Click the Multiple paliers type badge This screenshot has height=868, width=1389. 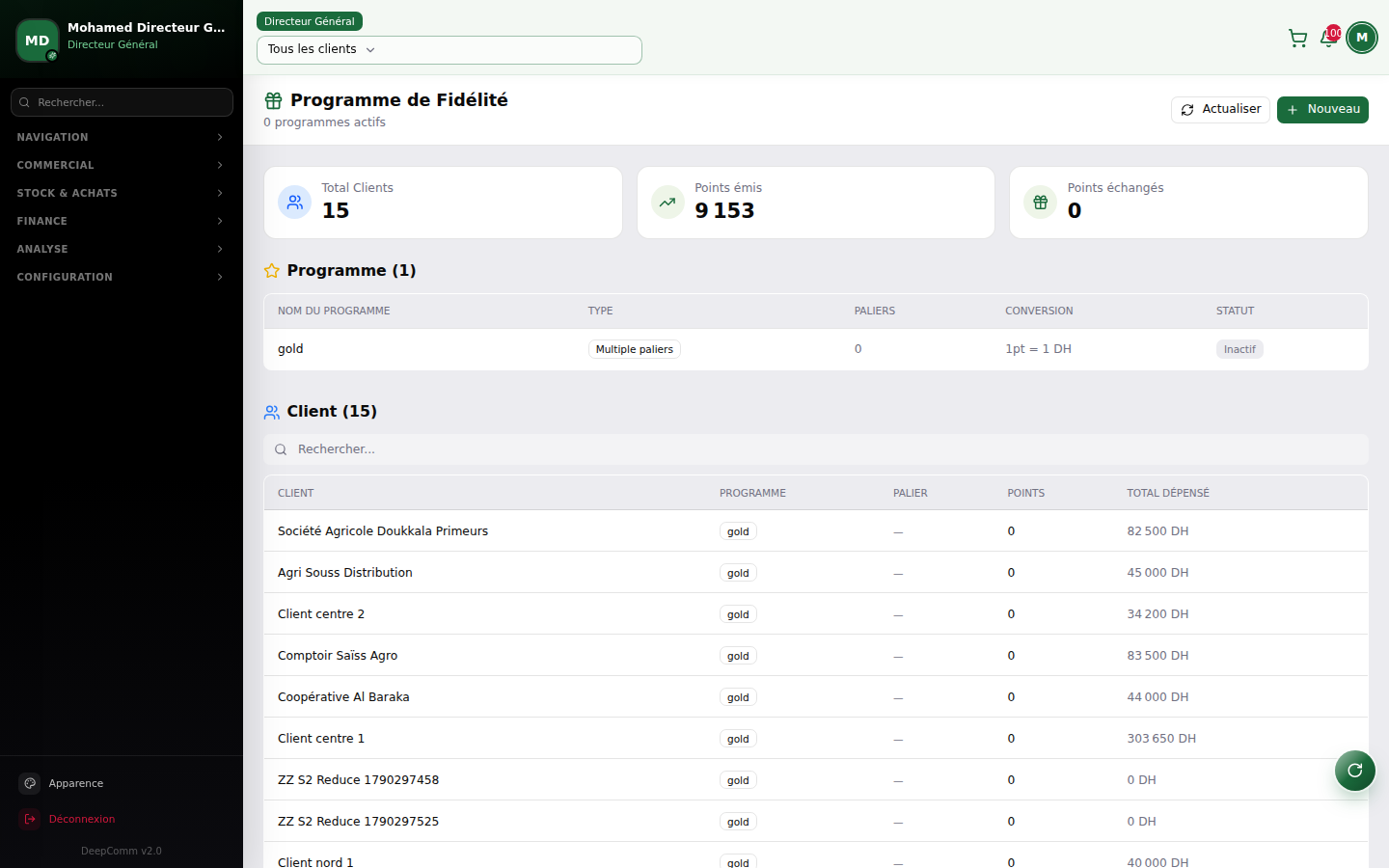(635, 349)
